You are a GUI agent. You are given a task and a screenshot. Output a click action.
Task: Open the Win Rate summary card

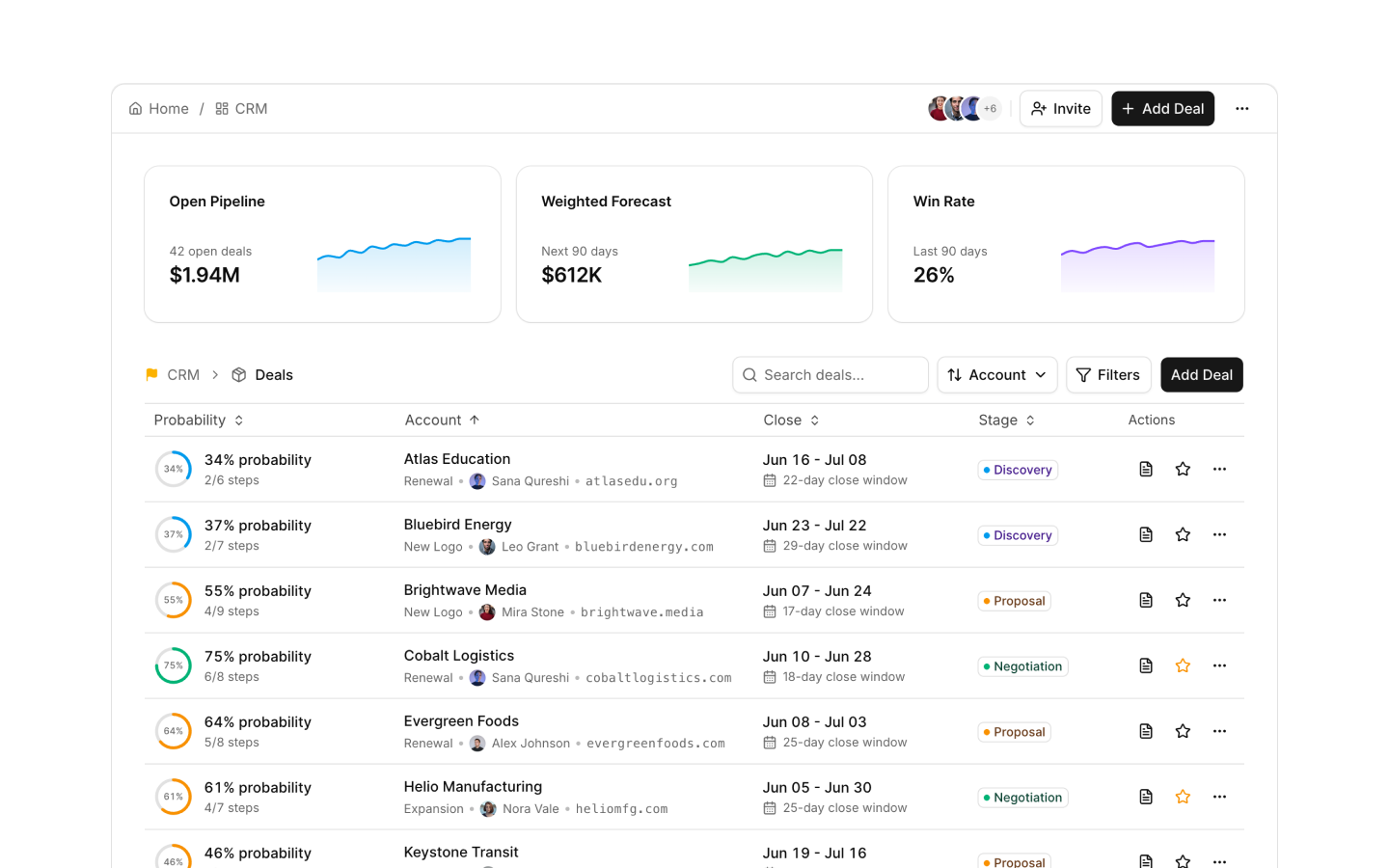pos(1066,244)
